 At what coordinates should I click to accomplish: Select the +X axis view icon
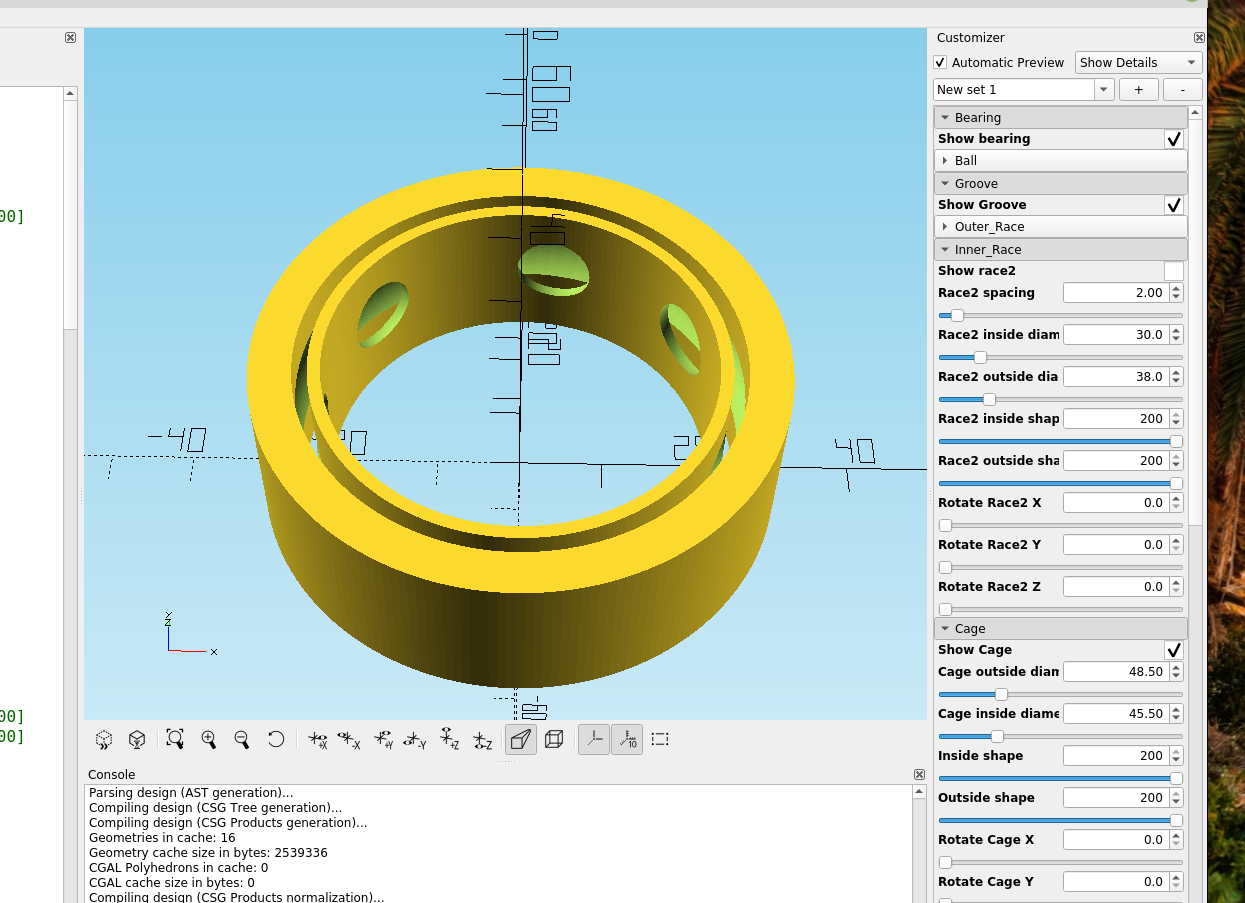pos(318,739)
